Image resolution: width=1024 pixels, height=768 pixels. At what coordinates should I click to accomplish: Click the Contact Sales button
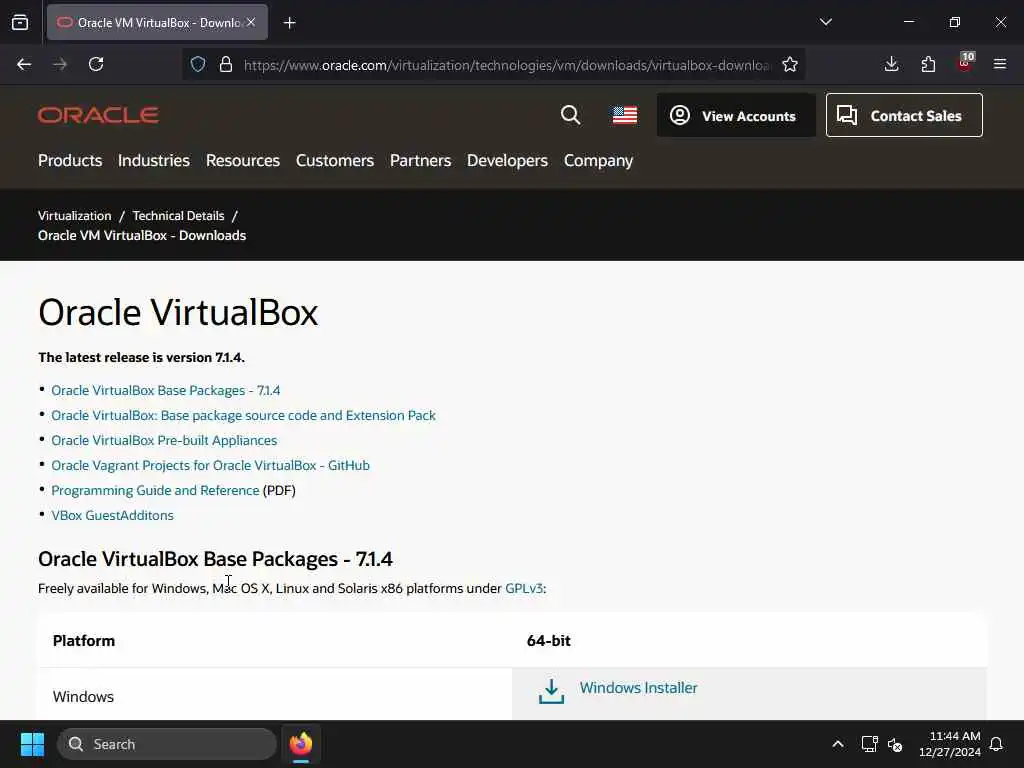click(904, 116)
